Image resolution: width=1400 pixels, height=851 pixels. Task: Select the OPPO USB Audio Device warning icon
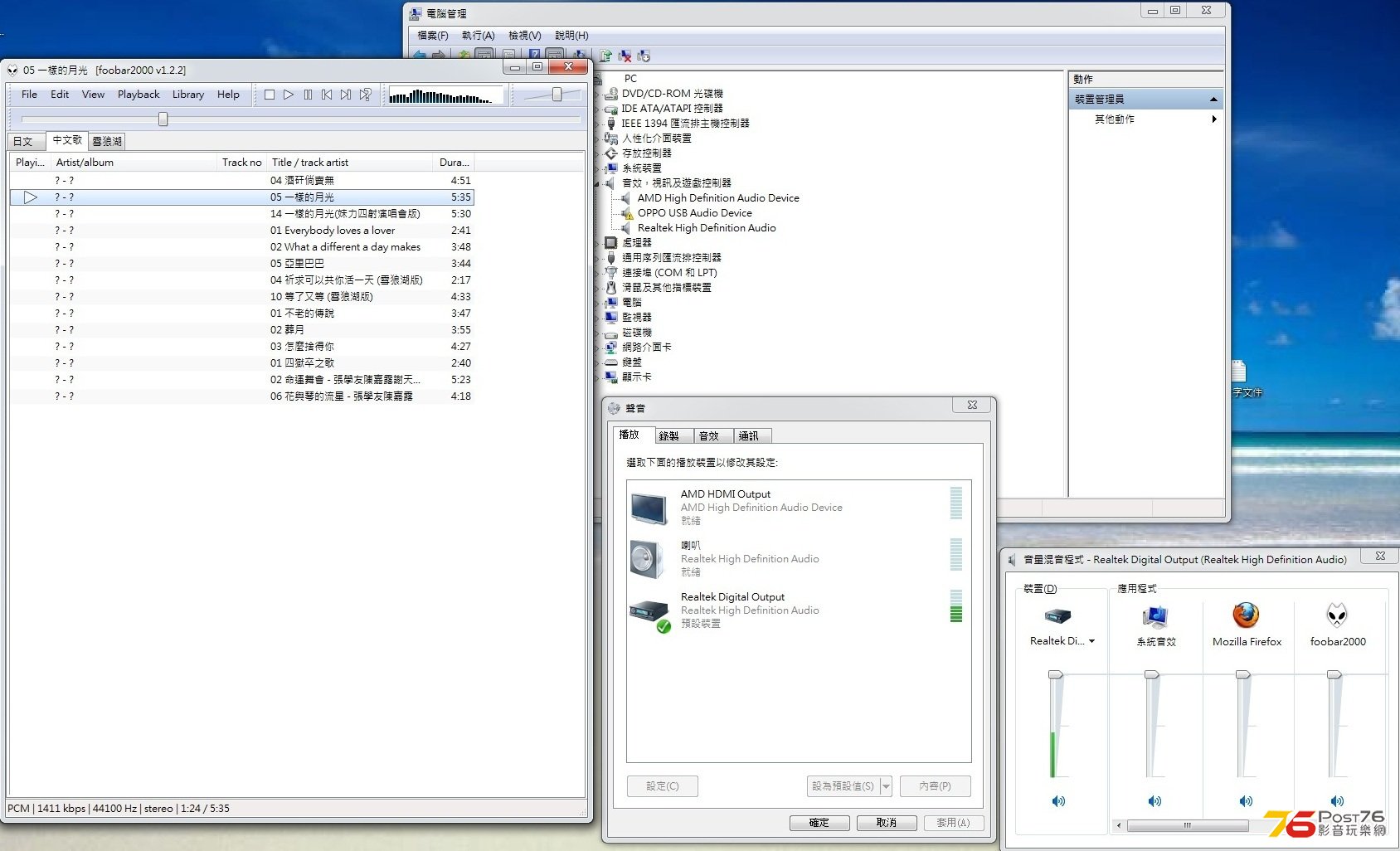tap(627, 213)
